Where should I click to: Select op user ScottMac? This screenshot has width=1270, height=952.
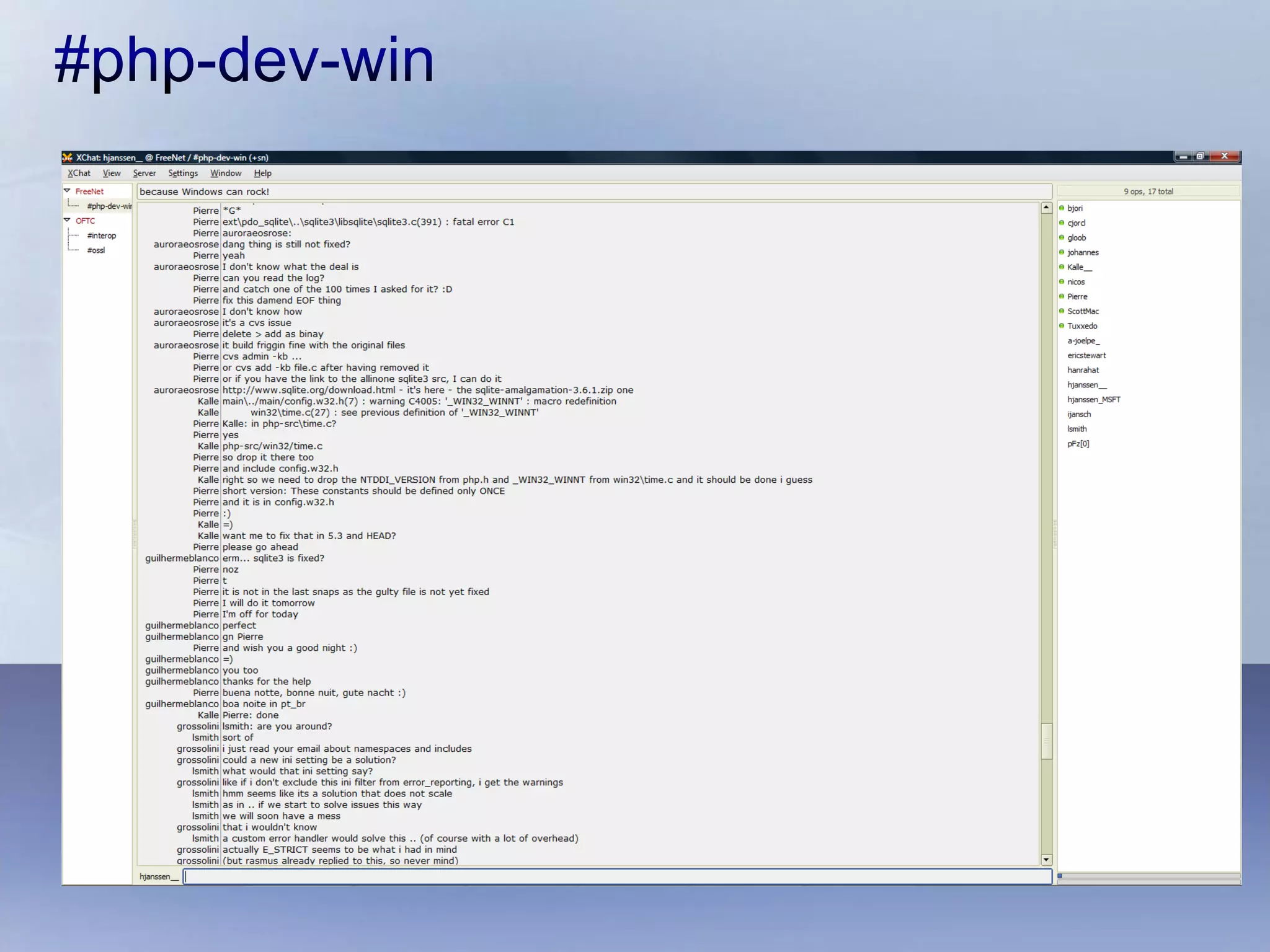(1083, 312)
